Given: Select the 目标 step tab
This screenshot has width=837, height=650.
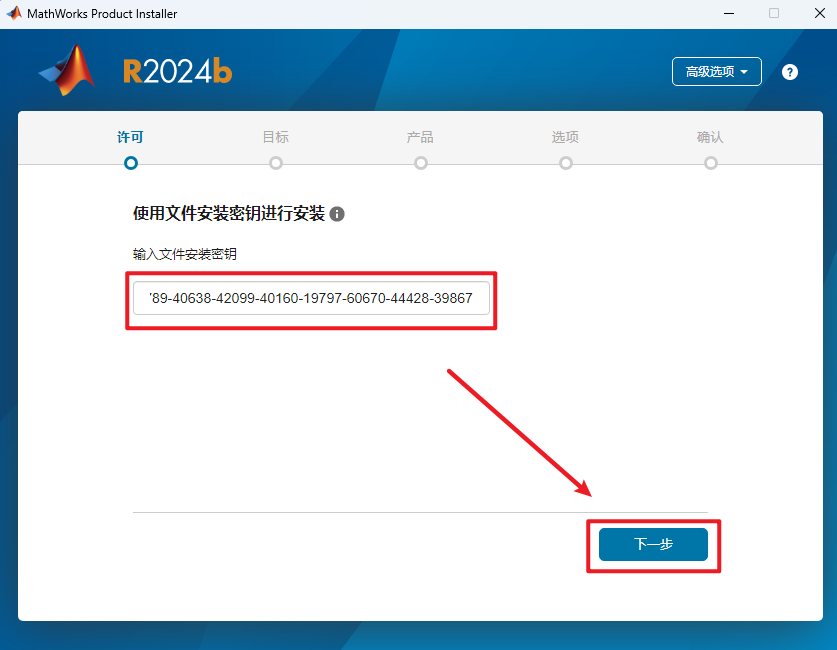Looking at the screenshot, I should pyautogui.click(x=275, y=137).
